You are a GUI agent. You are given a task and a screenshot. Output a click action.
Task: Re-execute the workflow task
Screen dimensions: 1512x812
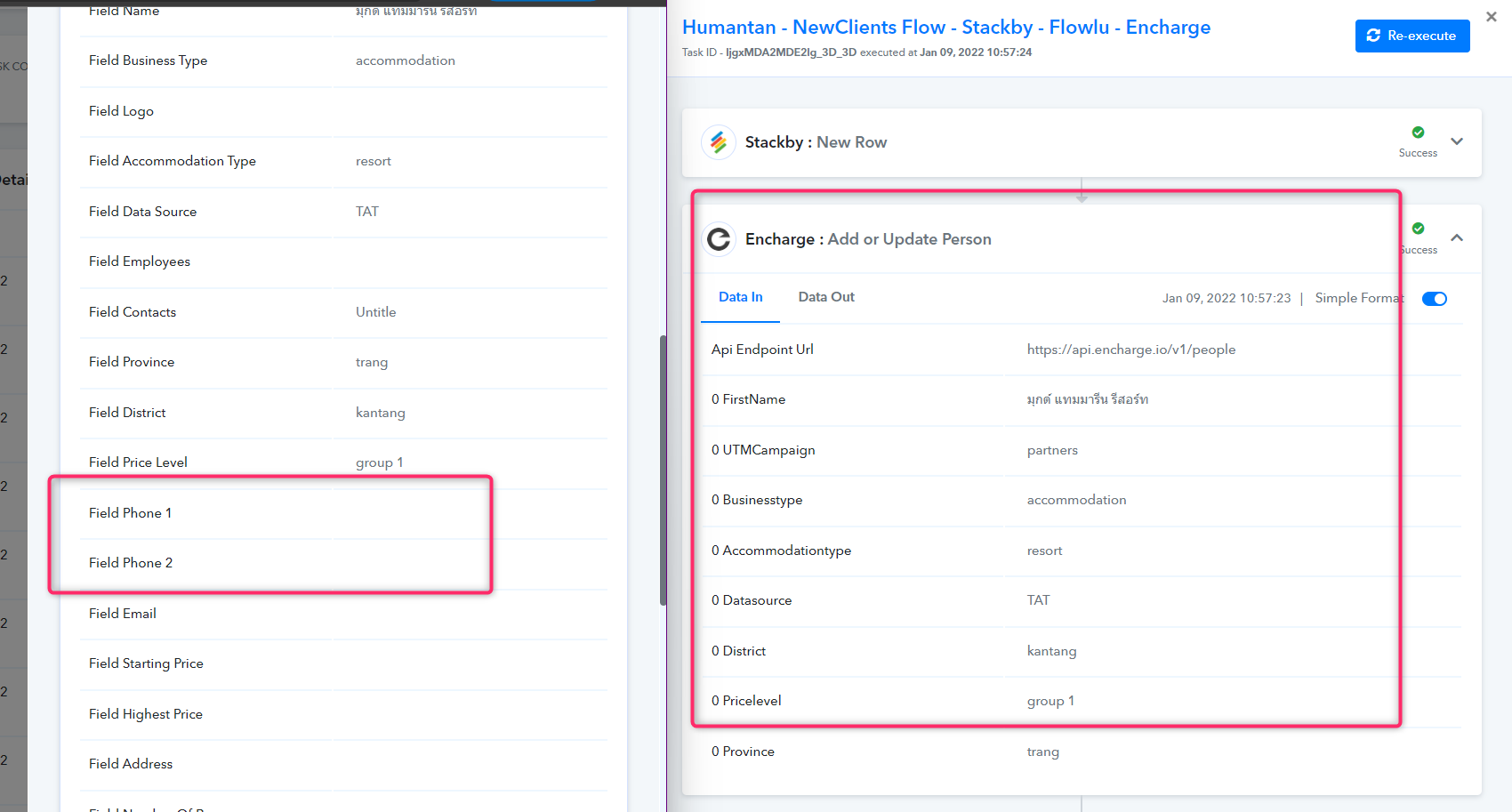tap(1412, 36)
